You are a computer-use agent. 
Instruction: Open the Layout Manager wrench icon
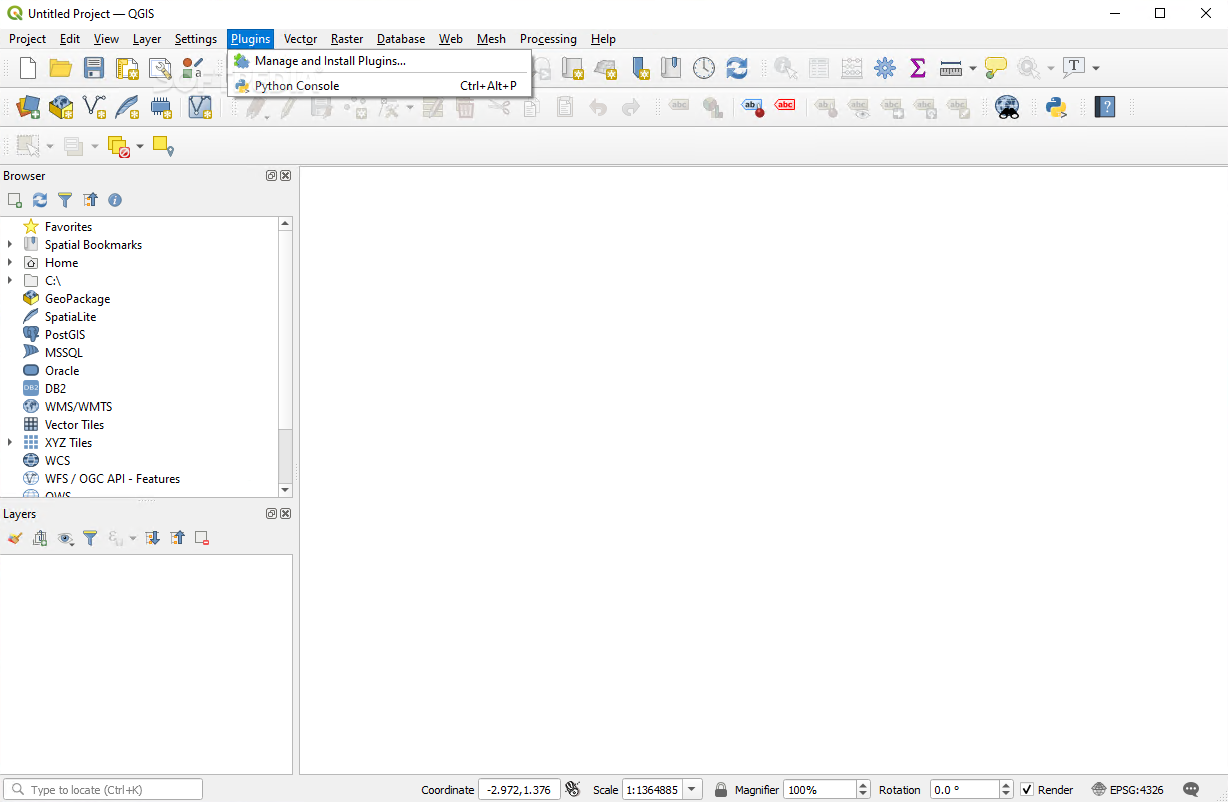coord(160,68)
